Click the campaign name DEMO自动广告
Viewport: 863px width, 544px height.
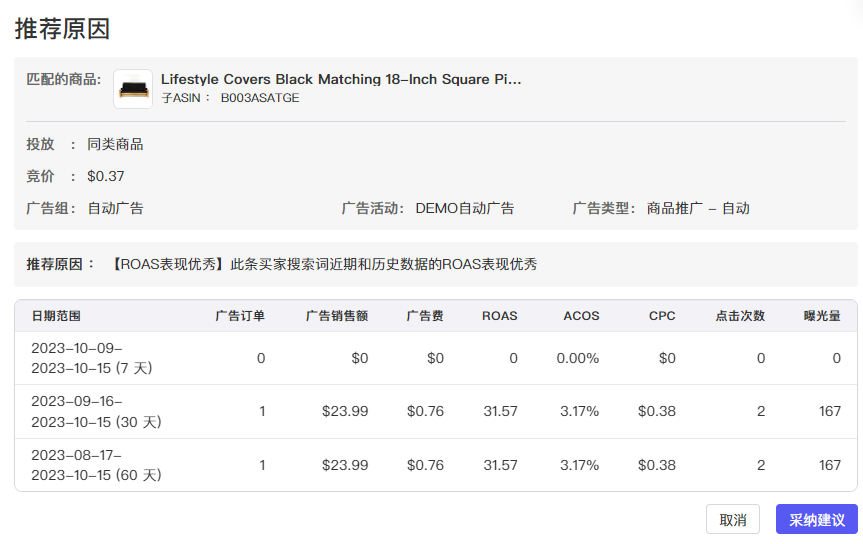pyautogui.click(x=465, y=208)
